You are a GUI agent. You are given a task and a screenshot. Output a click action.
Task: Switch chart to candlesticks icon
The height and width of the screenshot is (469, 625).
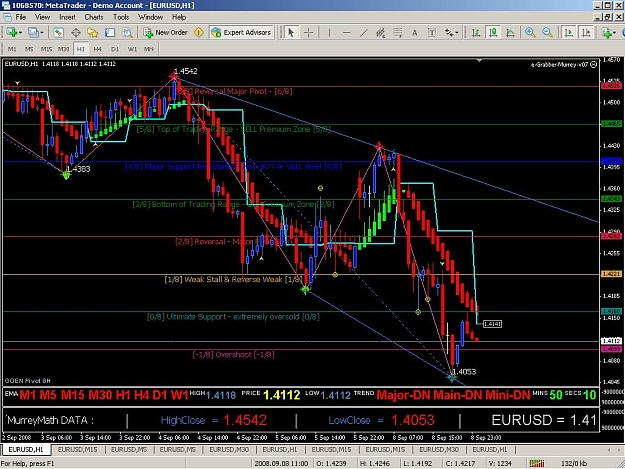[x=493, y=32]
